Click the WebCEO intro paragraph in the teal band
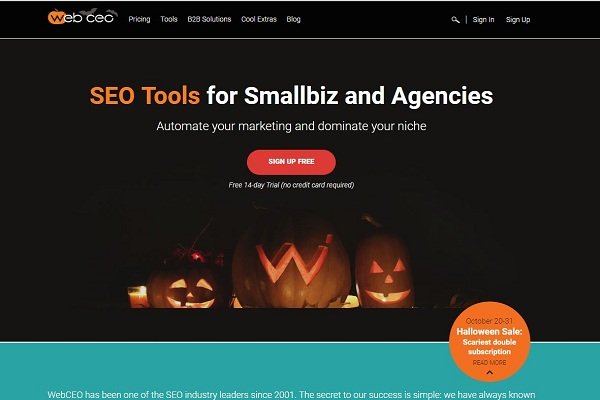This screenshot has height=400, width=600. click(x=291, y=395)
